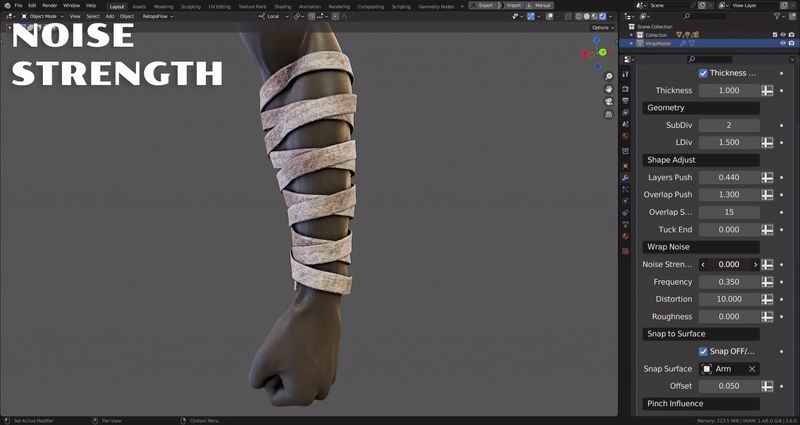Screen dimensions: 800x425
Task: Click the outliner search field
Action: pos(705,16)
